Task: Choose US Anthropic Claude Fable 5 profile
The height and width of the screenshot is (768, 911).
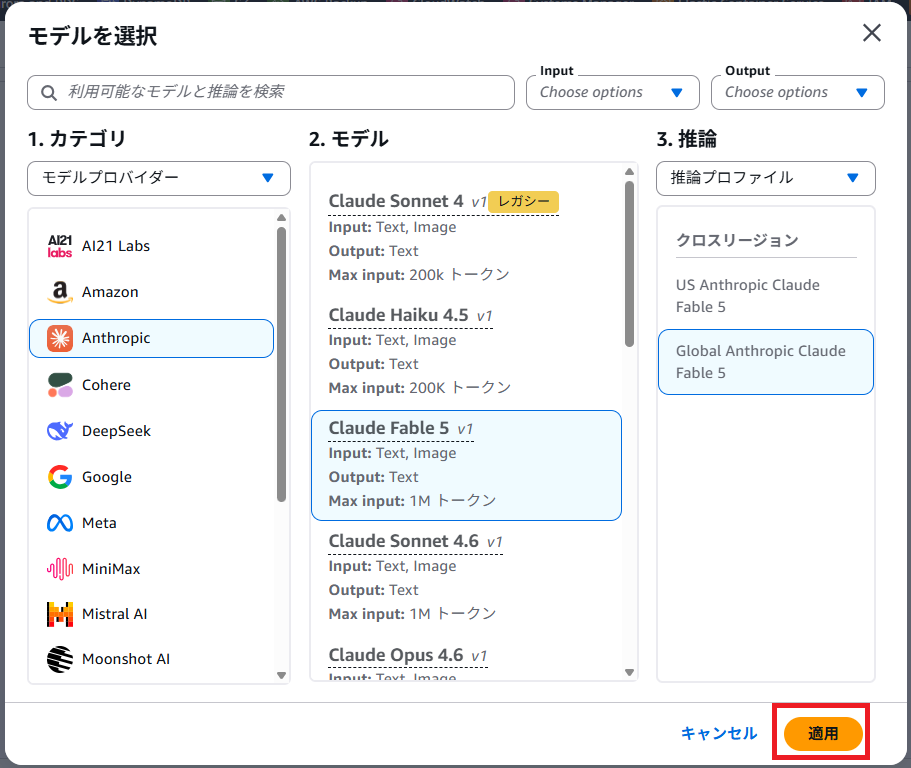Action: 765,296
